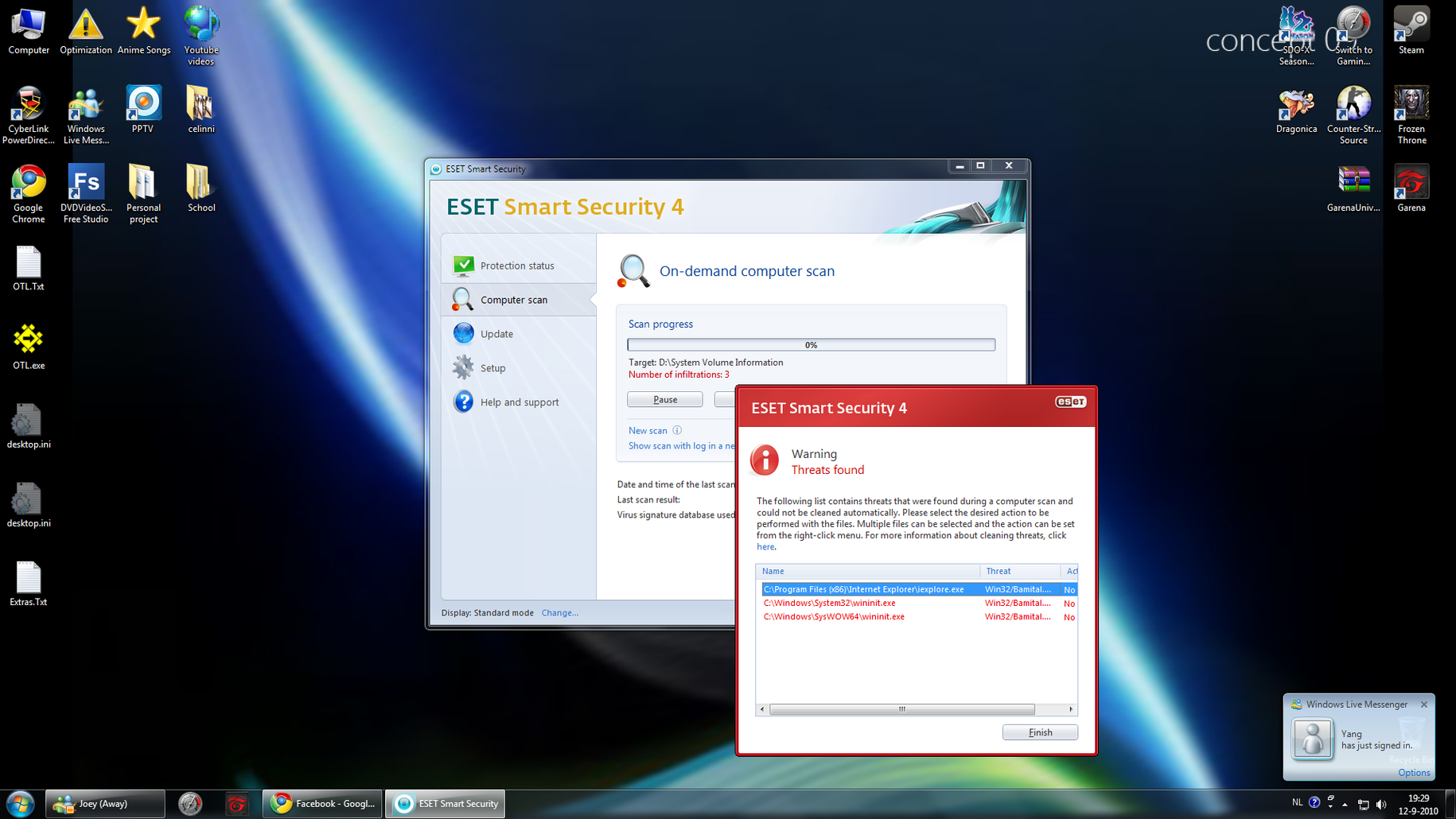1456x819 pixels.
Task: Click the 'here' cleaning threats link
Action: pyautogui.click(x=765, y=547)
